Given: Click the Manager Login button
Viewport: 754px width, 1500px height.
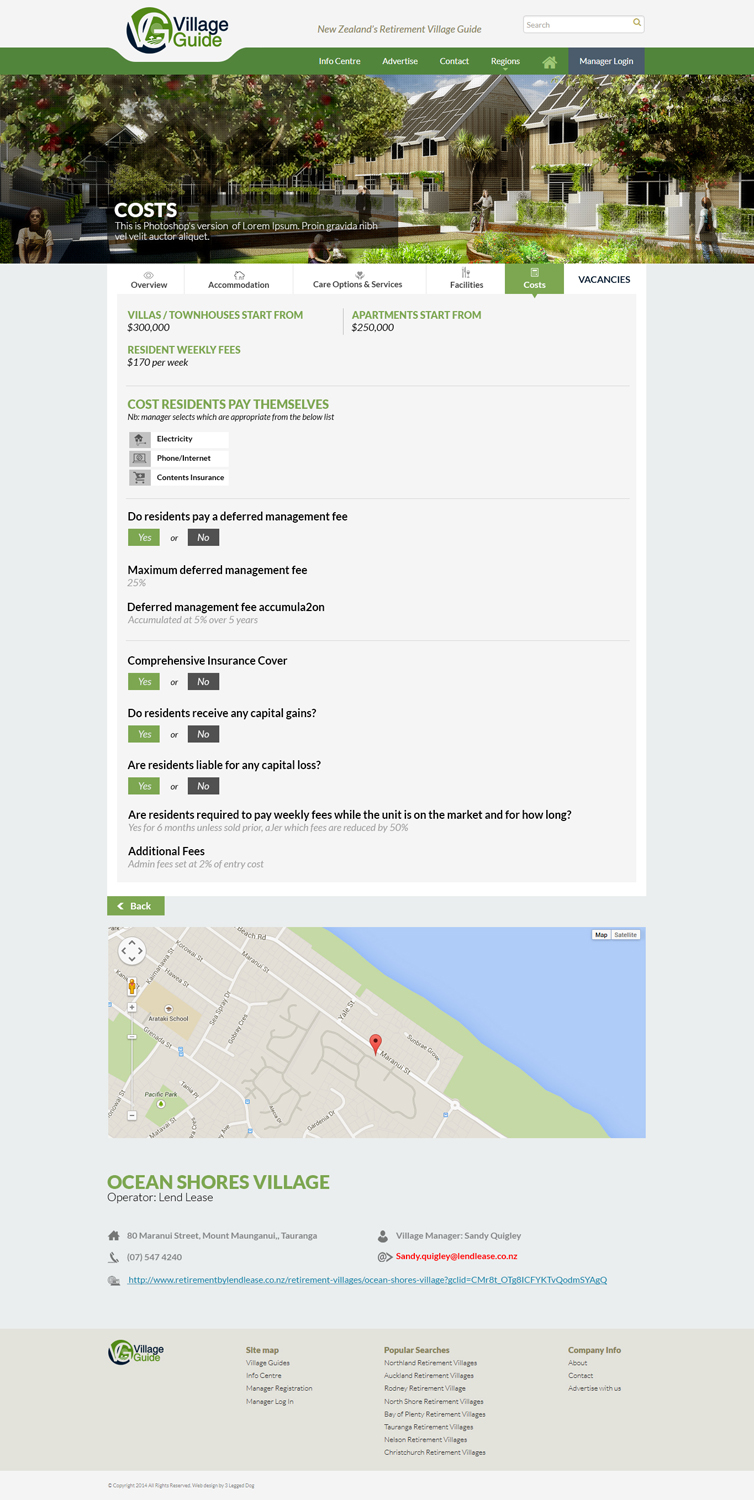Looking at the screenshot, I should [606, 61].
